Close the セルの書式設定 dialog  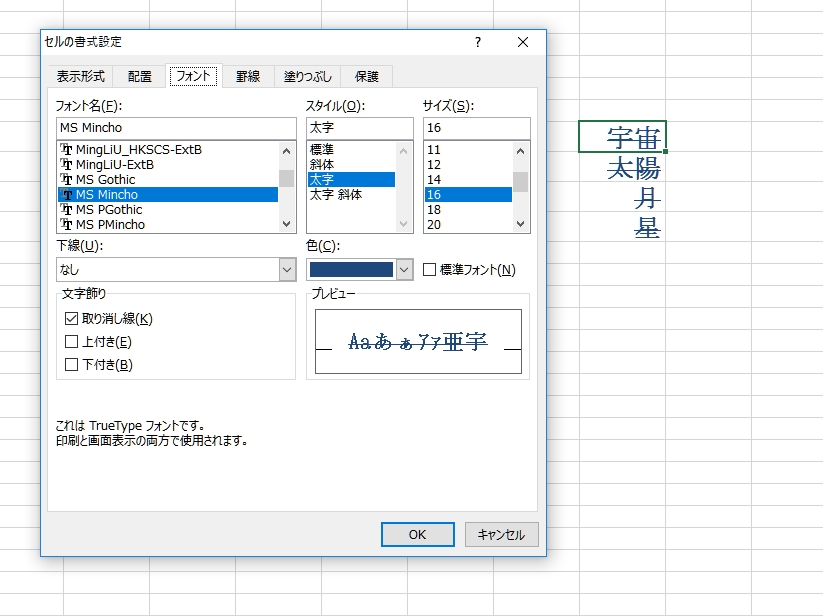point(522,42)
